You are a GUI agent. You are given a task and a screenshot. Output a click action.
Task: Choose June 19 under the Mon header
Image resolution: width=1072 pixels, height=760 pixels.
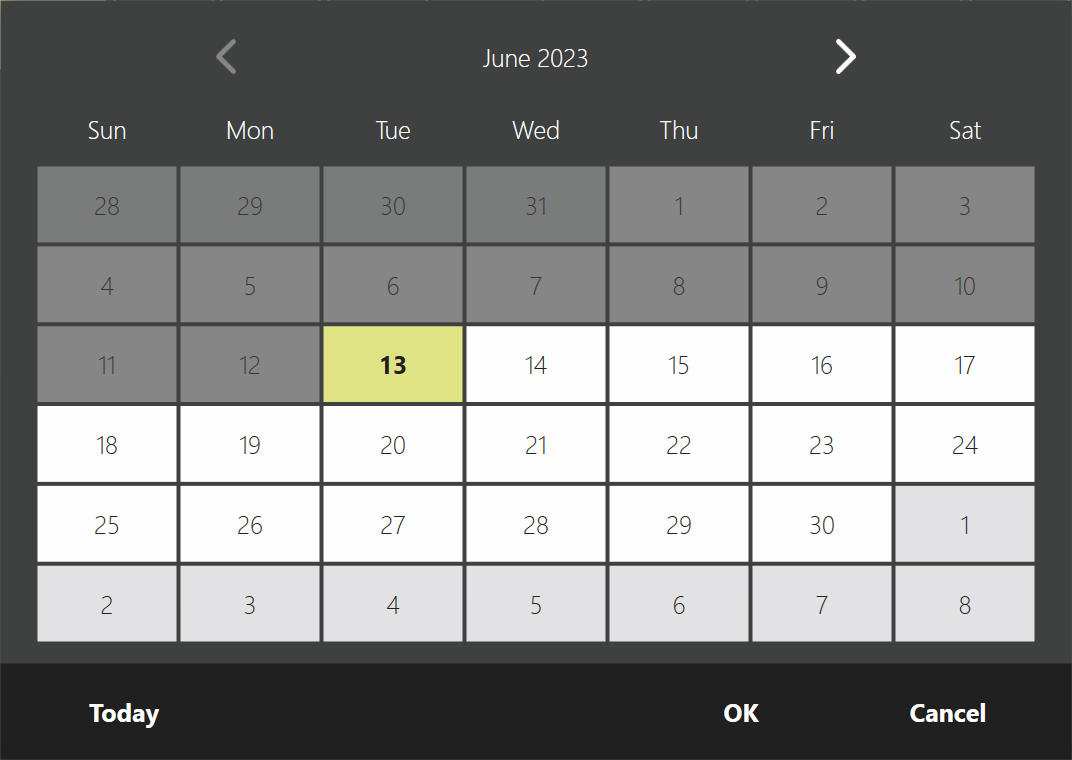(x=249, y=444)
